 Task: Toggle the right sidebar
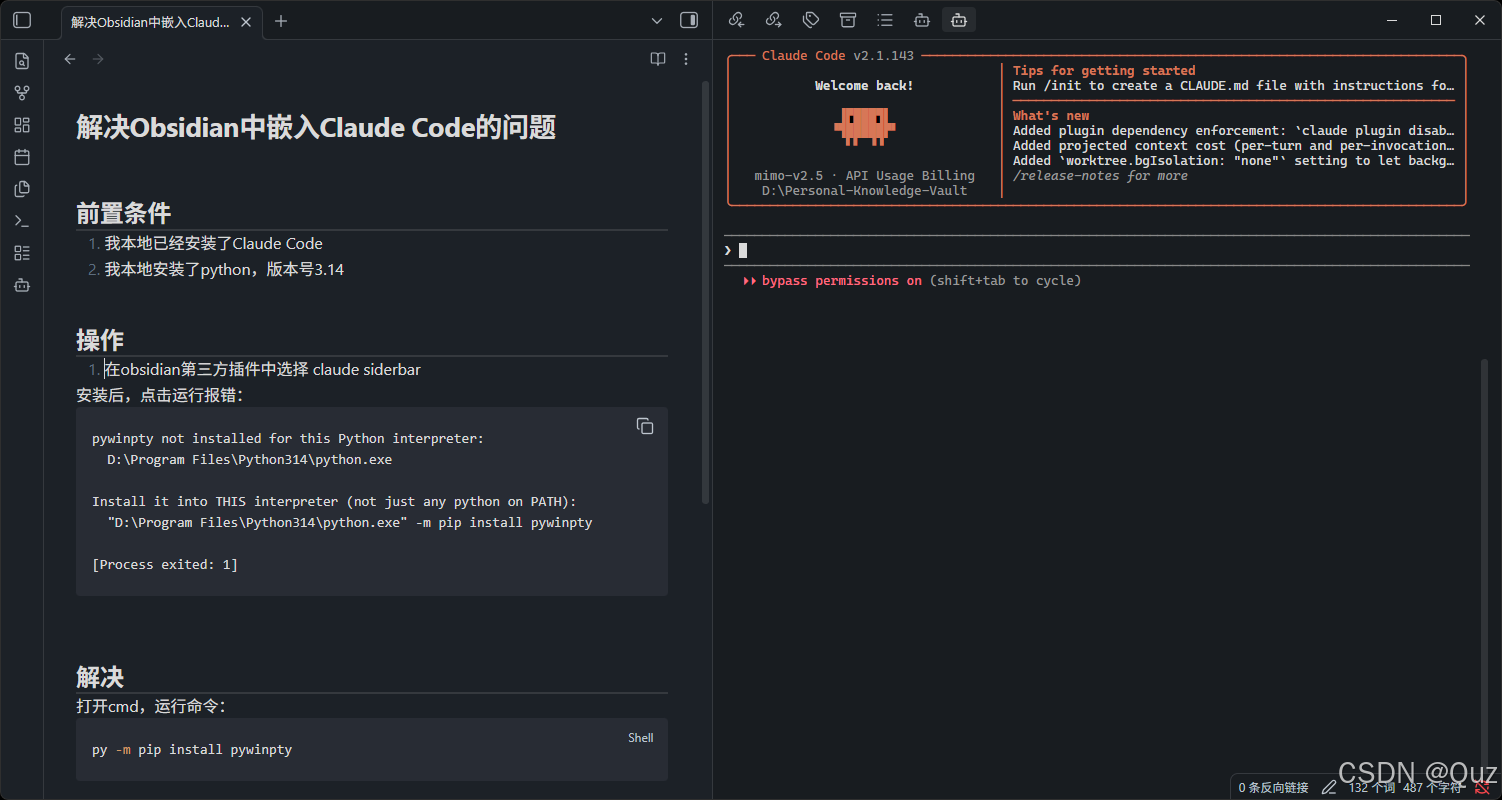(689, 20)
